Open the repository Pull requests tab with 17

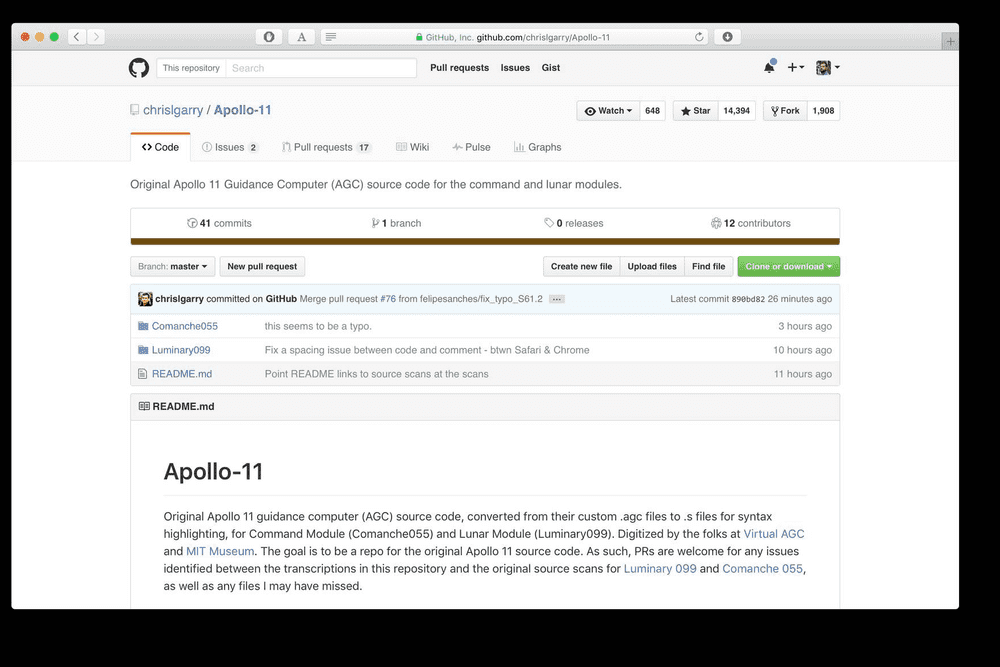point(326,147)
